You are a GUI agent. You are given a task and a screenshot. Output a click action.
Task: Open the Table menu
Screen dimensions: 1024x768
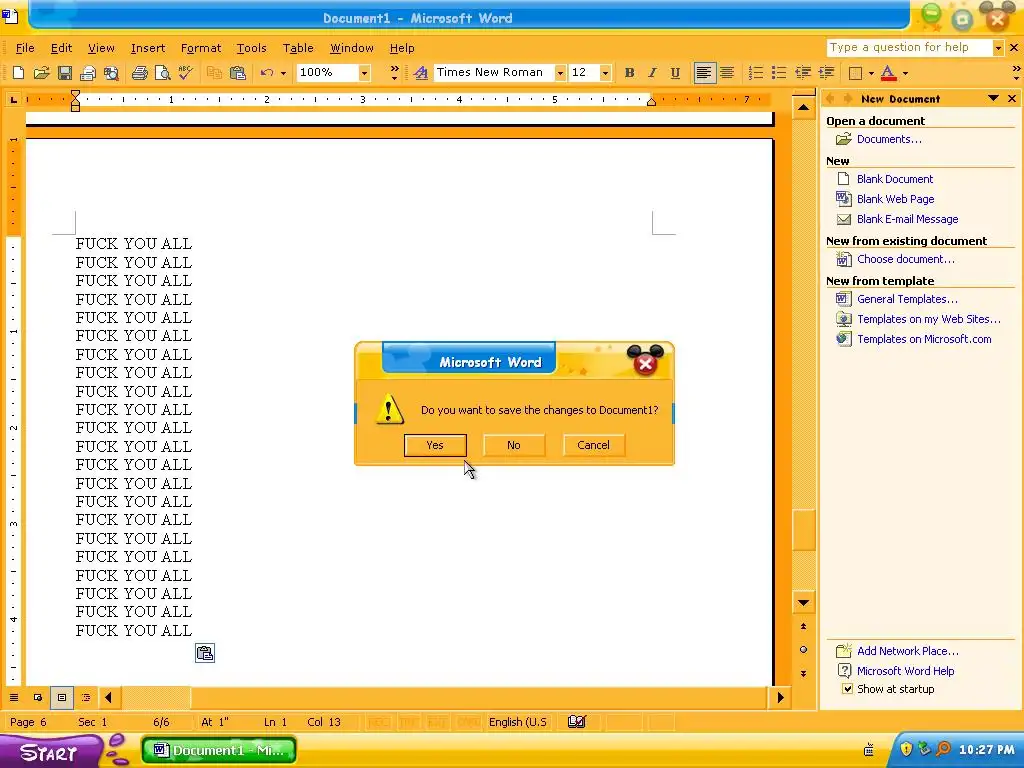[298, 48]
